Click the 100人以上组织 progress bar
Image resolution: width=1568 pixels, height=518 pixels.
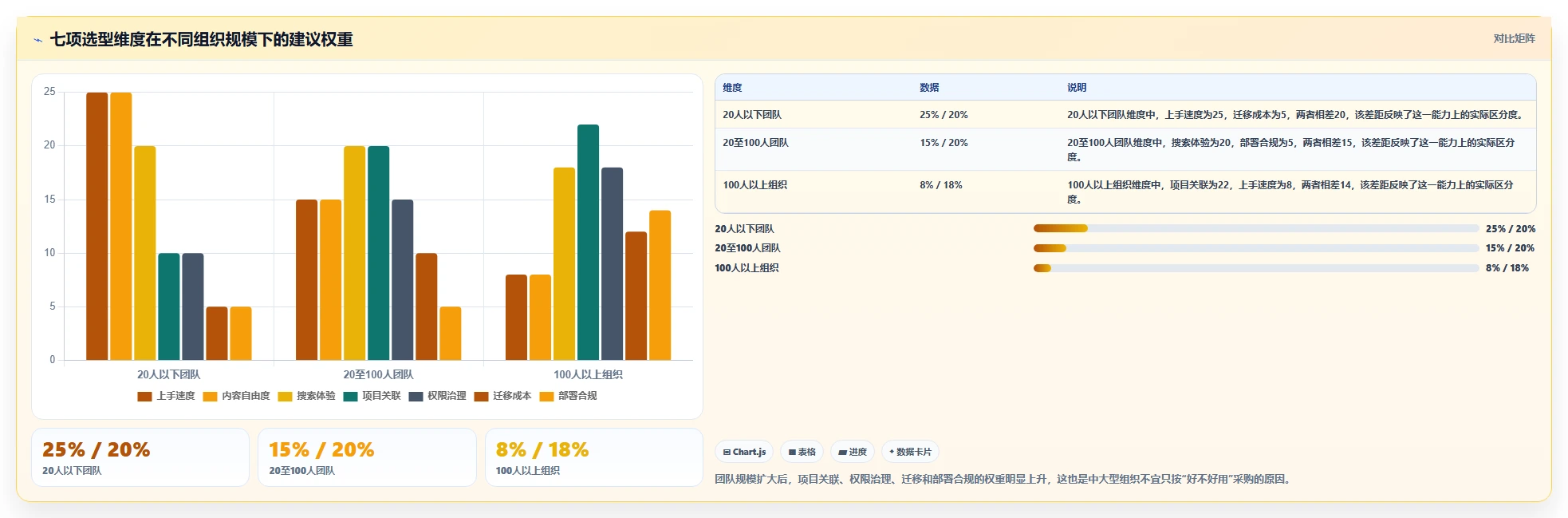pos(1256,268)
